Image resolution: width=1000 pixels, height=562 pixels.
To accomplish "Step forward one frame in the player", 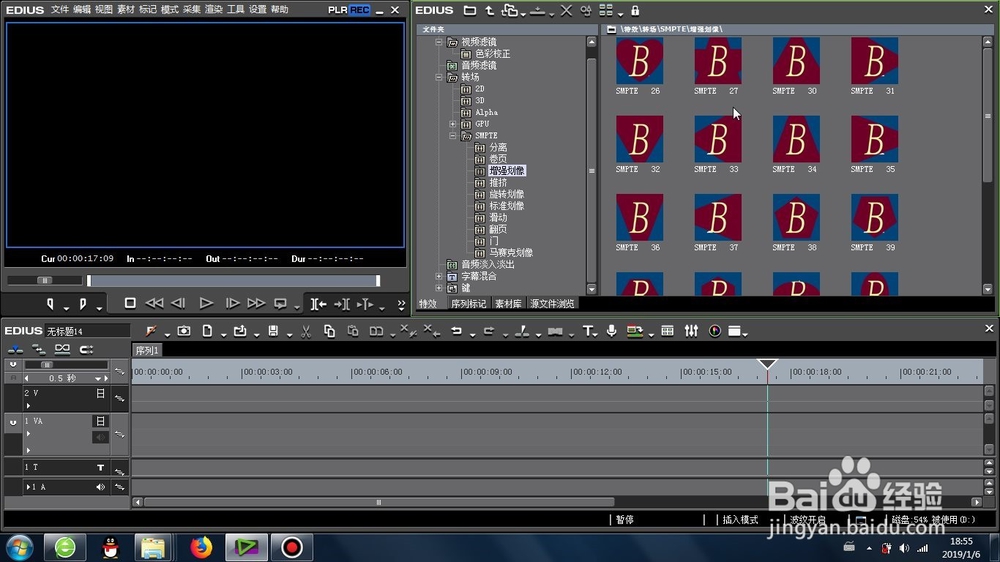I will (x=232, y=303).
